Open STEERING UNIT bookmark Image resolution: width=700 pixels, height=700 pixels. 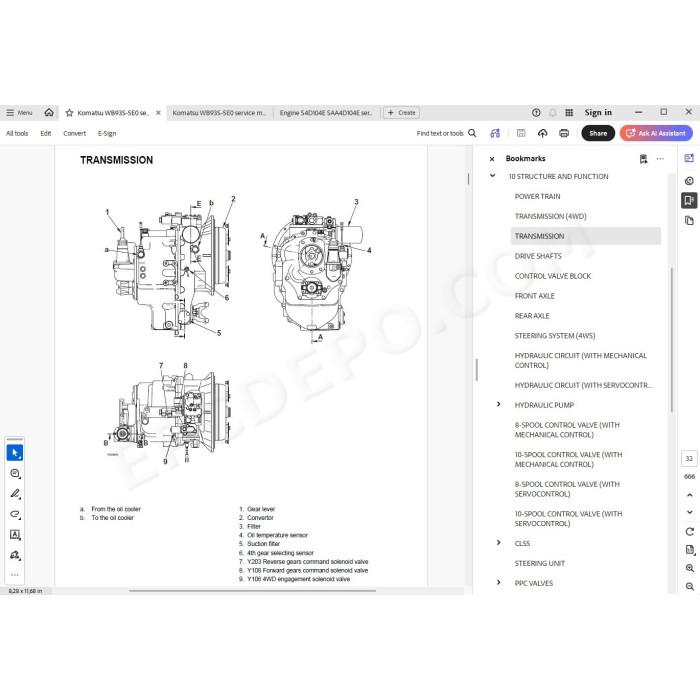pos(539,563)
